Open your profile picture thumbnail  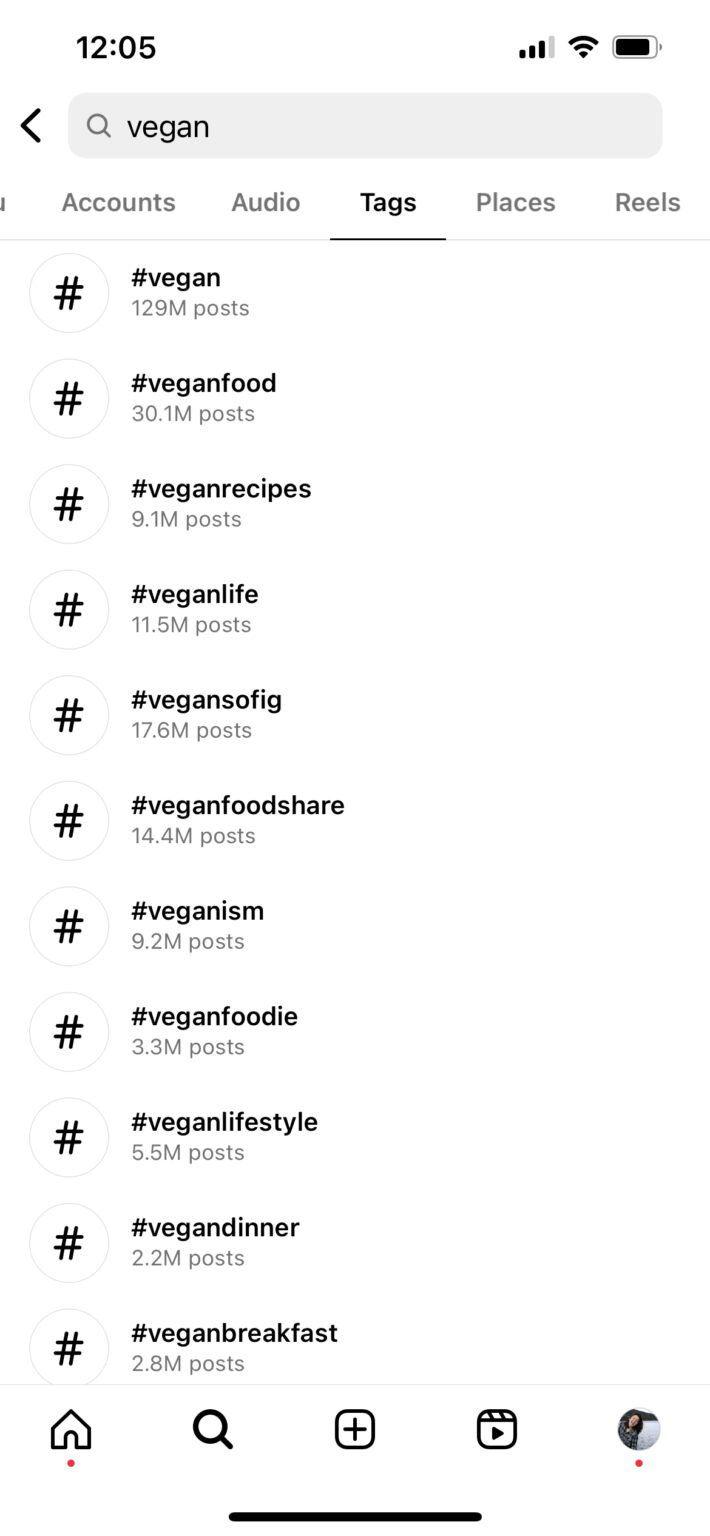(x=638, y=1430)
